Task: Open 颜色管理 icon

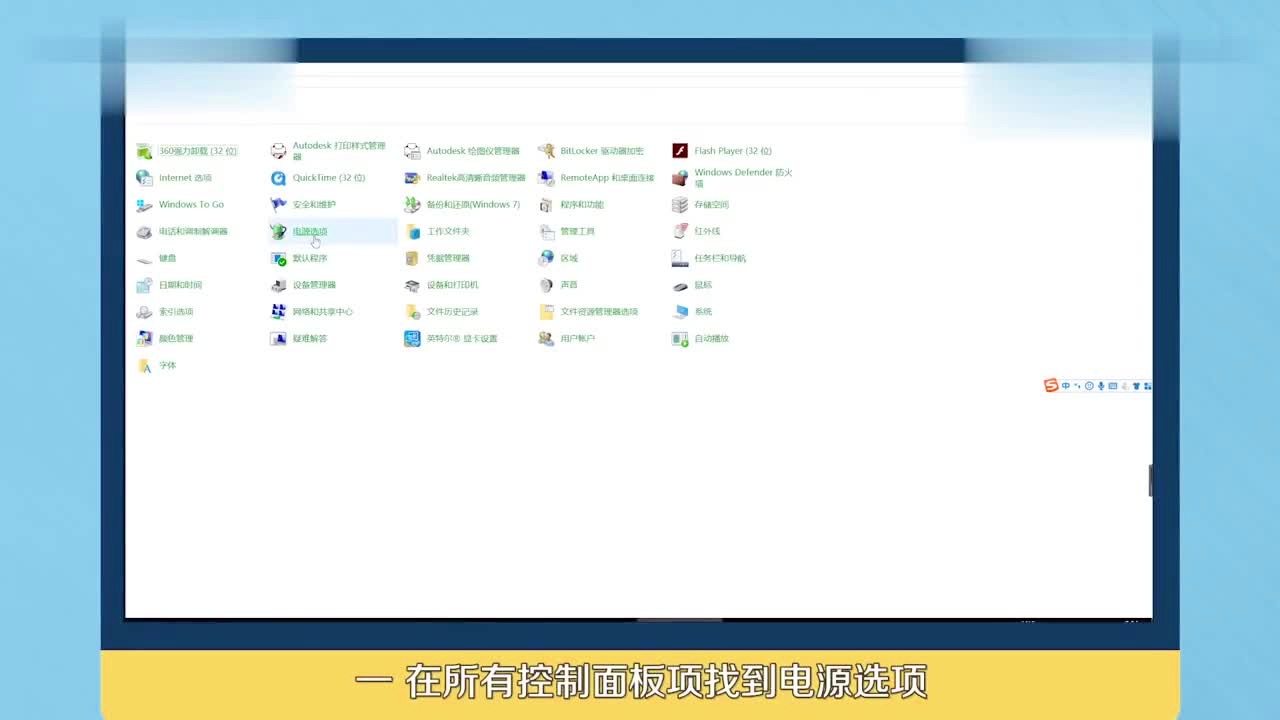Action: (144, 339)
